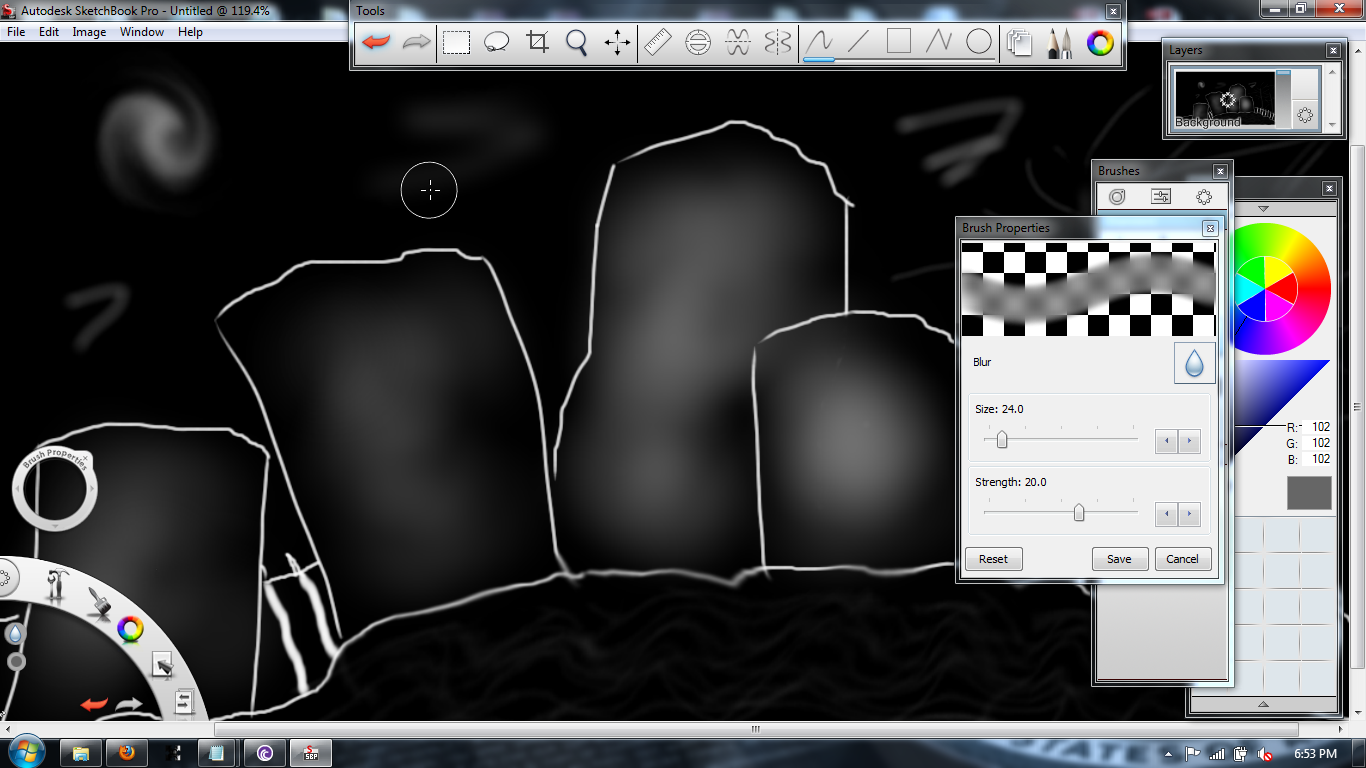
Task: Open File Explorer from the taskbar
Action: pyautogui.click(x=80, y=752)
